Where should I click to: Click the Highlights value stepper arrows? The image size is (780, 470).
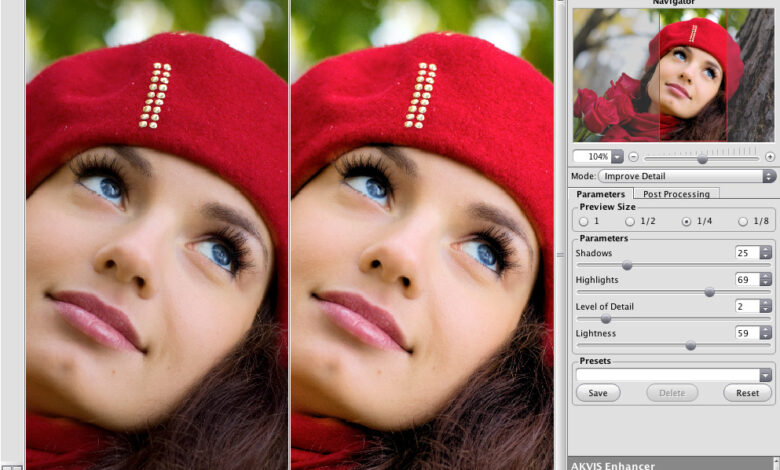click(x=766, y=280)
